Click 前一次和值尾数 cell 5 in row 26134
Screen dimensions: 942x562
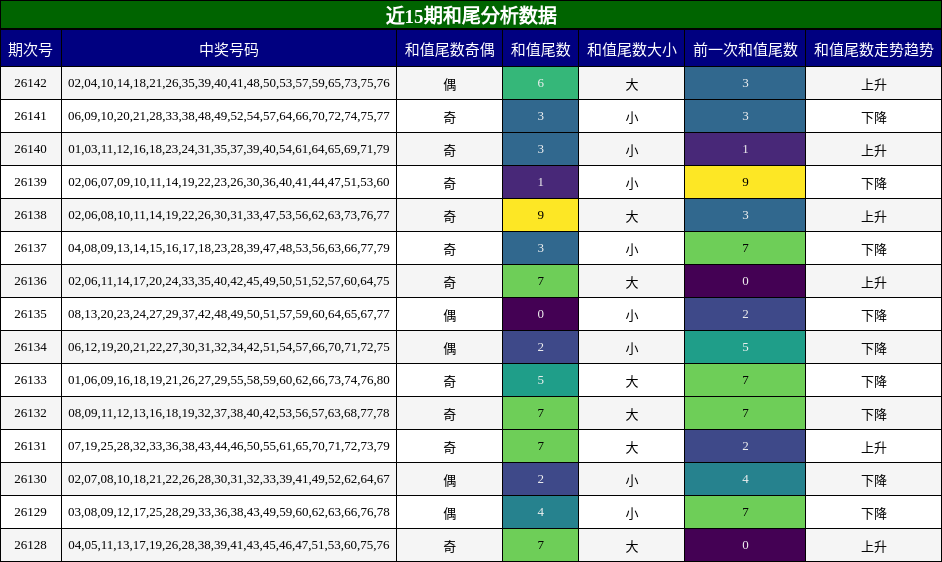pos(745,347)
